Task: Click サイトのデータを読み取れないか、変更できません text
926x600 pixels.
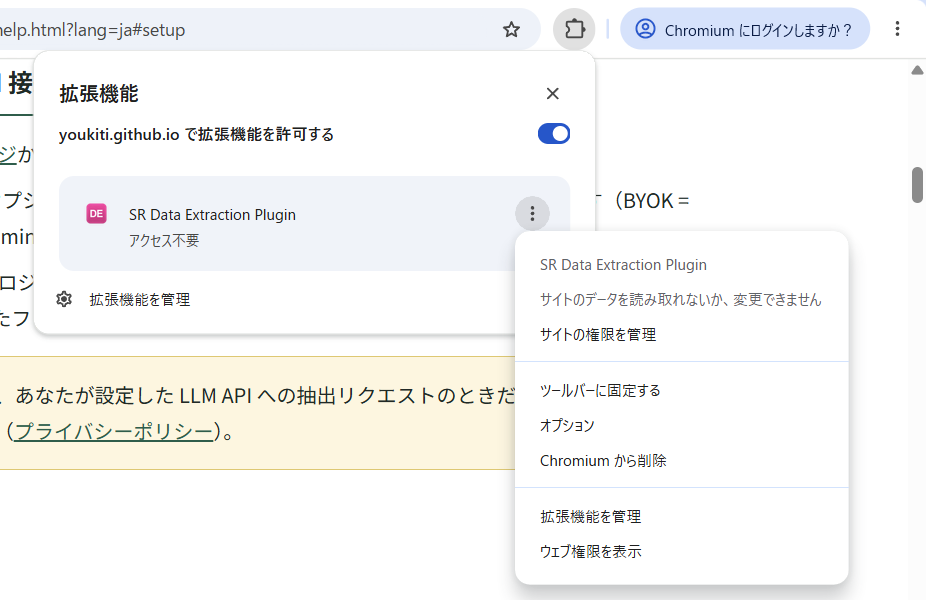Action: [680, 300]
